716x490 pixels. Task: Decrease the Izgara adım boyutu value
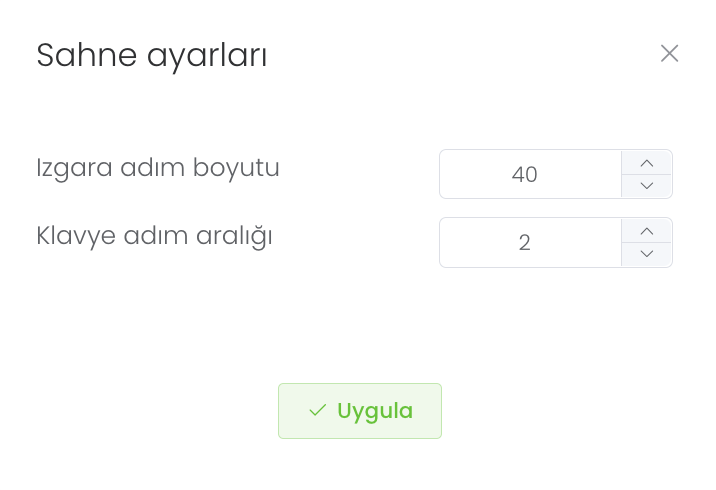[x=647, y=186]
